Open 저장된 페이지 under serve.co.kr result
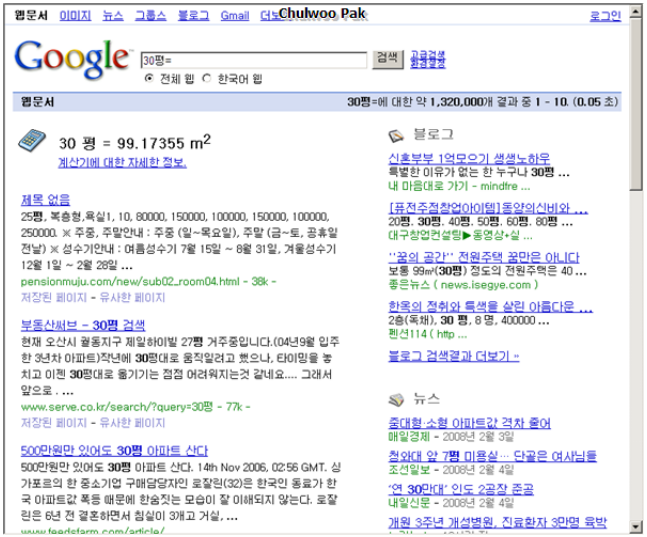The height and width of the screenshot is (537, 647). point(54,423)
